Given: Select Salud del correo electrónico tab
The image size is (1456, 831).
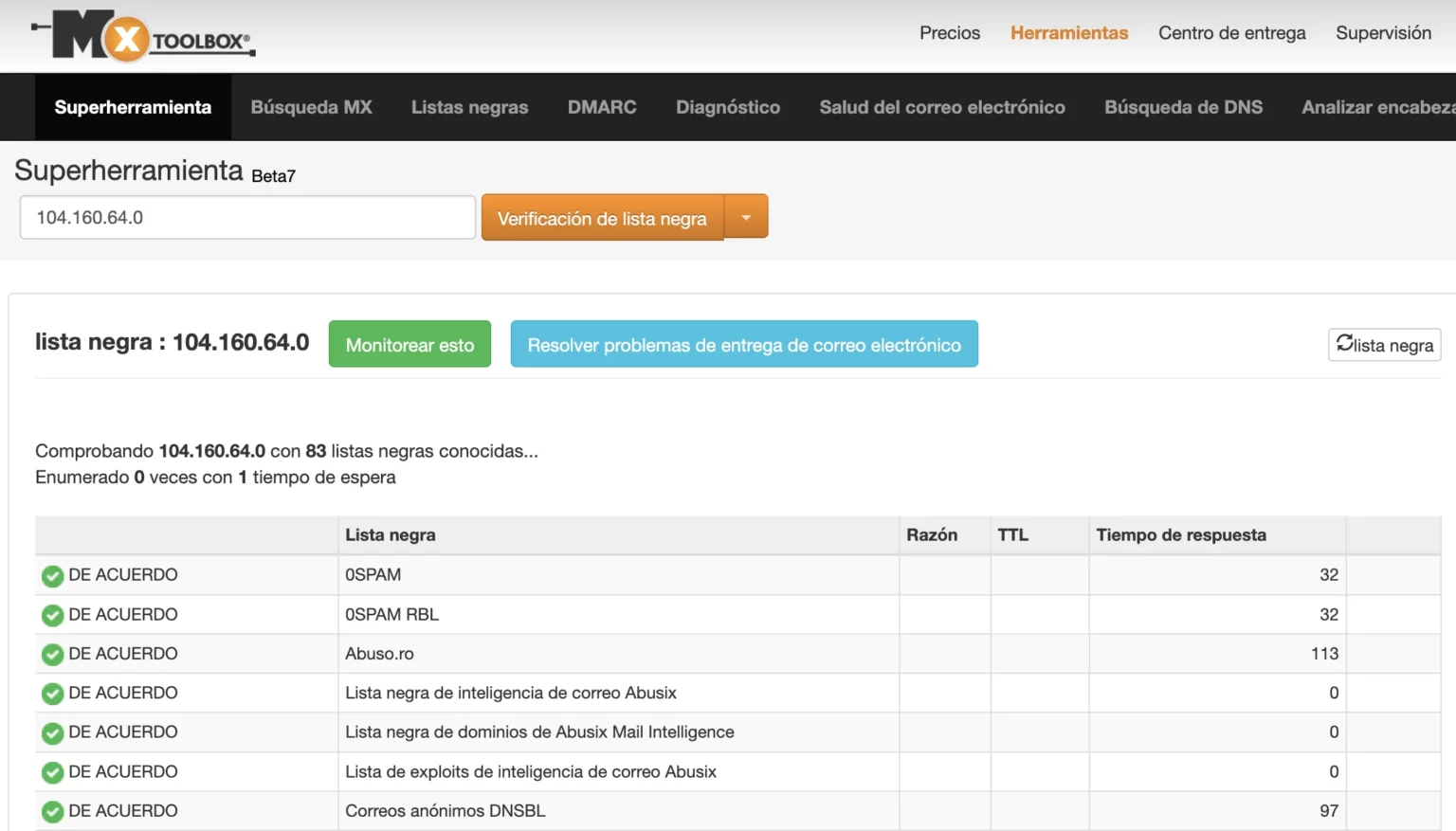Looking at the screenshot, I should 942,107.
